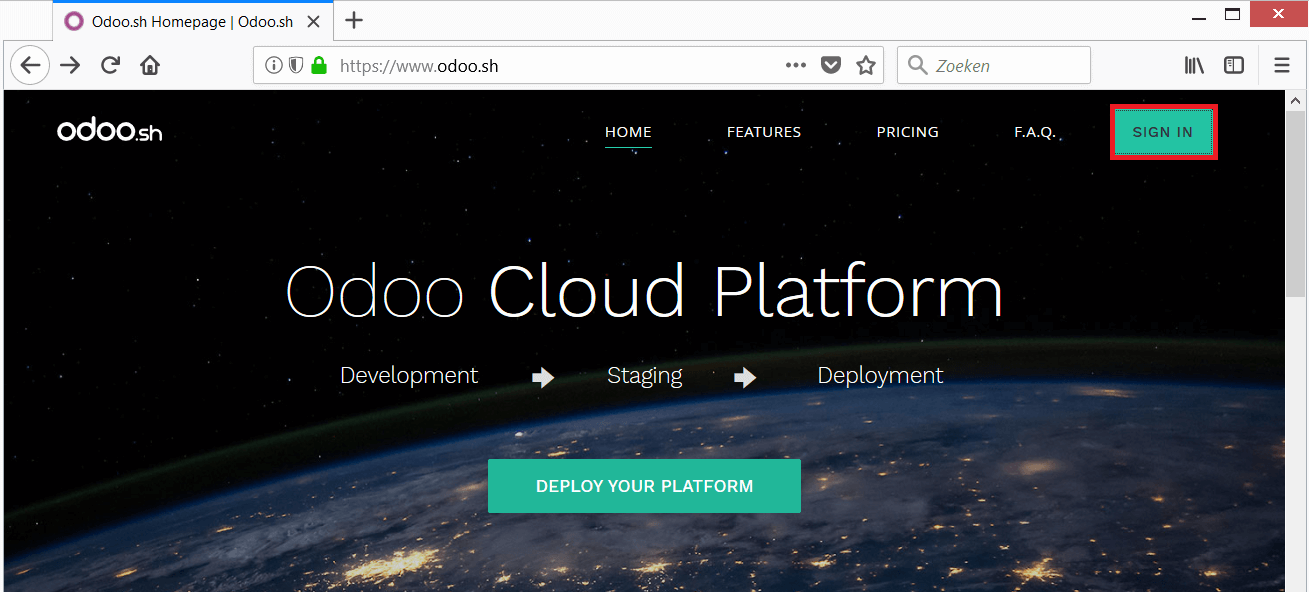1309x592 pixels.
Task: Open the HOME nav item
Action: [x=628, y=132]
